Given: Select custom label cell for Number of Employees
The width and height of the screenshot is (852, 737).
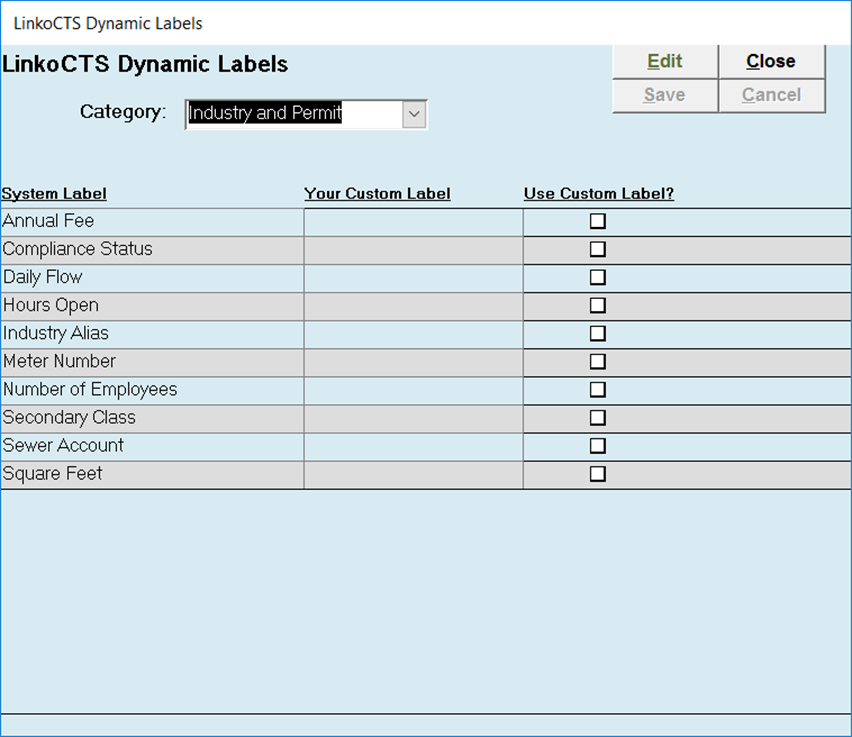Looking at the screenshot, I should pyautogui.click(x=414, y=390).
